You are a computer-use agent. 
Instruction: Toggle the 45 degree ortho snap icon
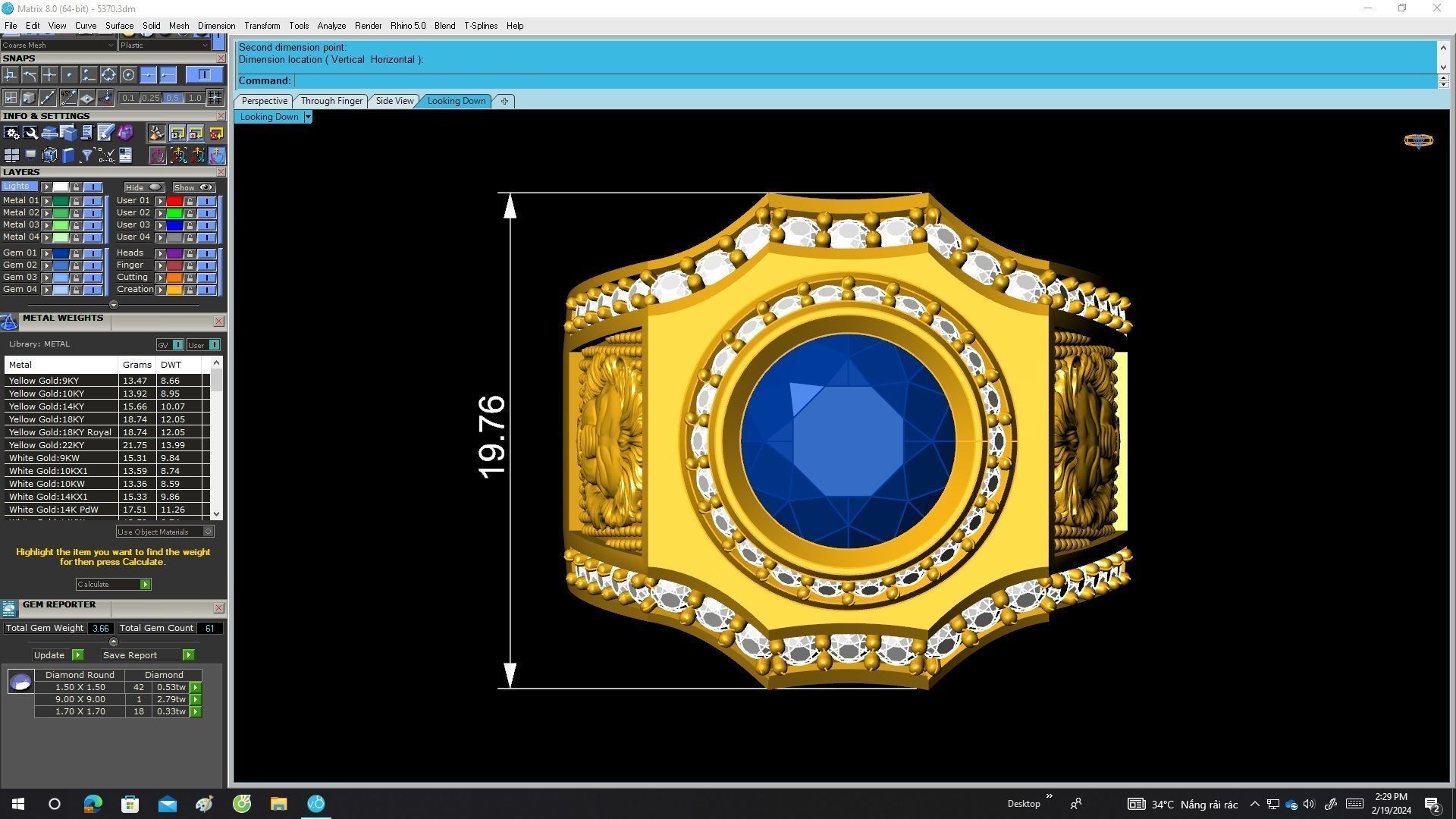(x=68, y=97)
